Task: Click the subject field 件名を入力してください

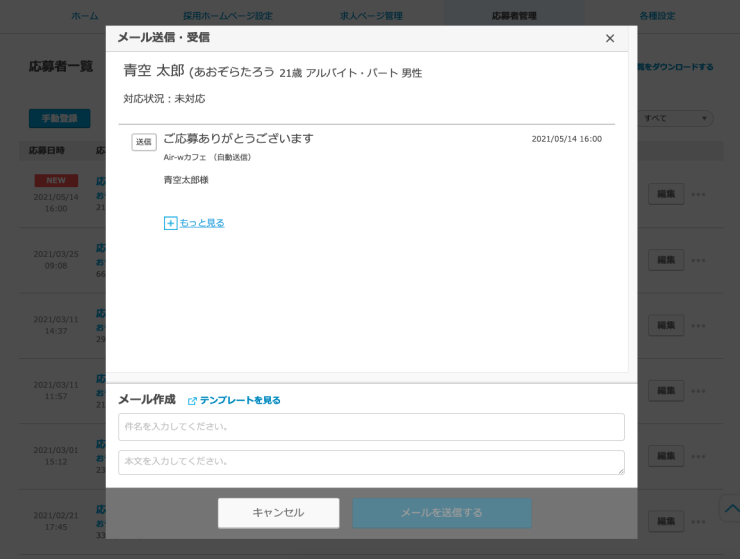Action: 371,427
